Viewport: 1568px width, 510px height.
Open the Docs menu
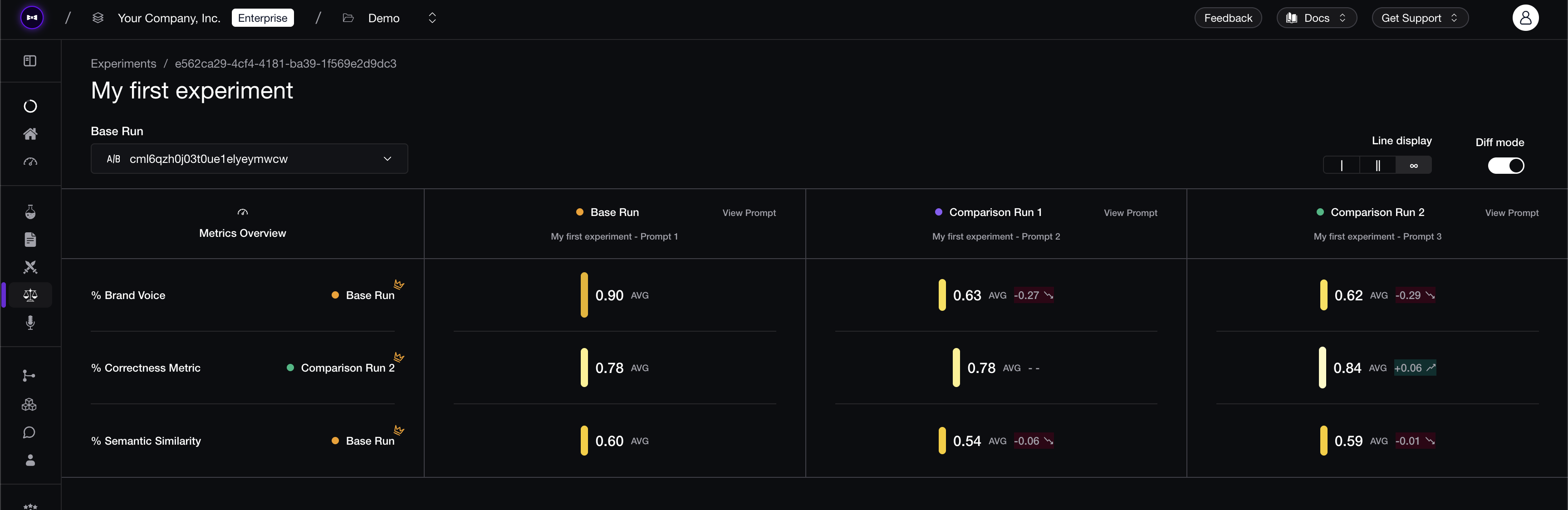click(1317, 18)
